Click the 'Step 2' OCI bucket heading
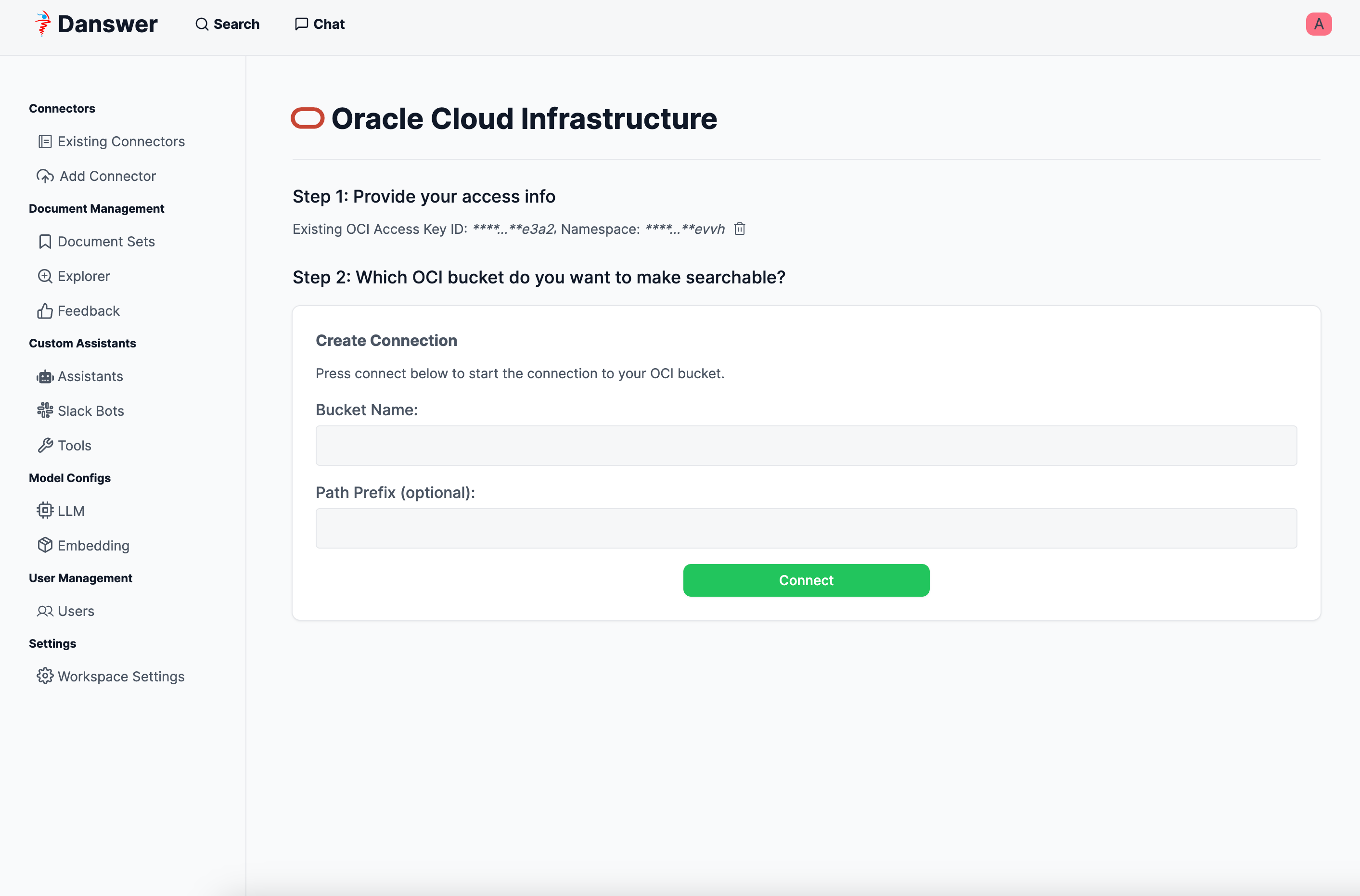This screenshot has width=1360, height=896. point(539,278)
